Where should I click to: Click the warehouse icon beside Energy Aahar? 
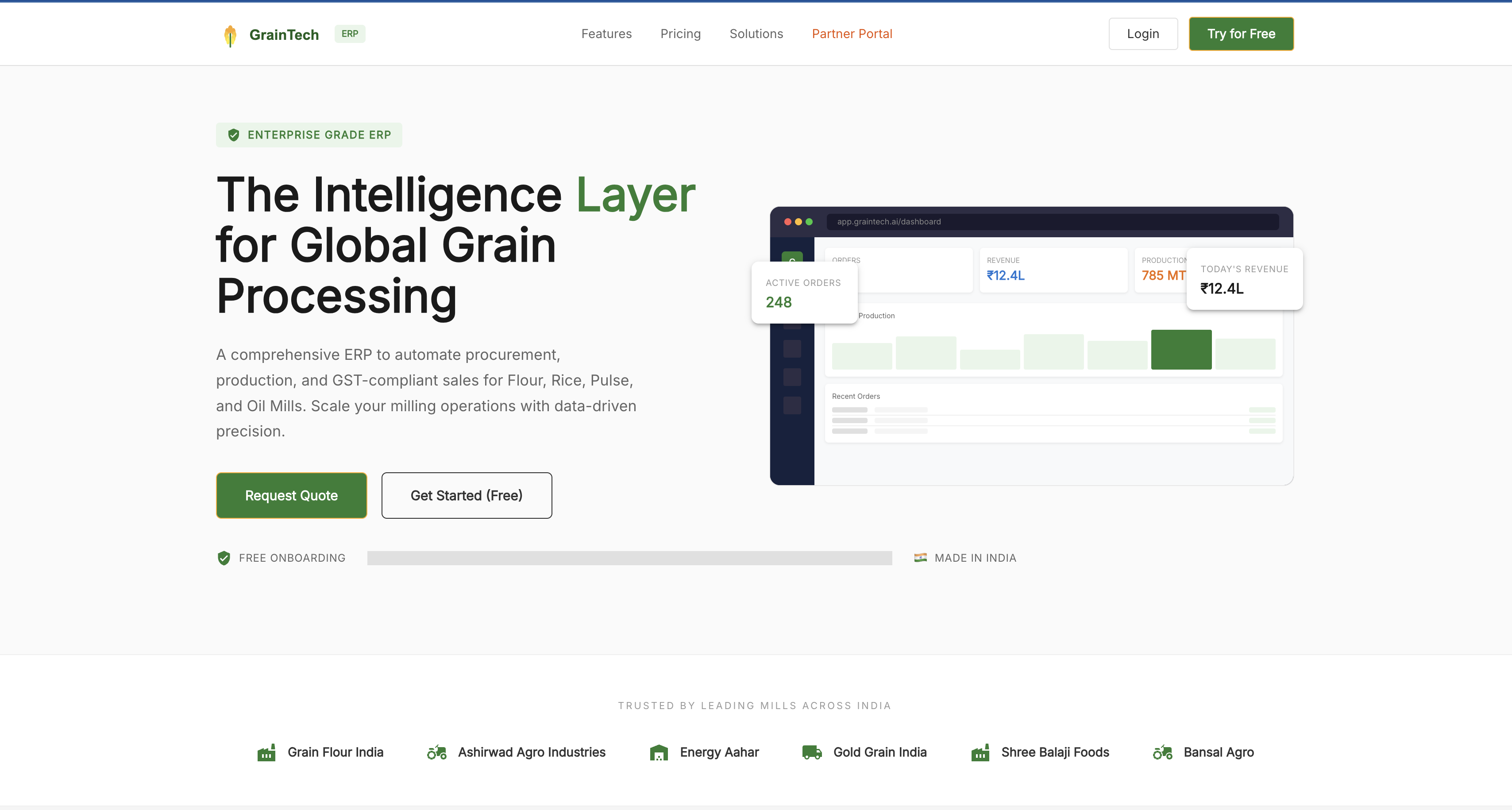[x=659, y=752]
